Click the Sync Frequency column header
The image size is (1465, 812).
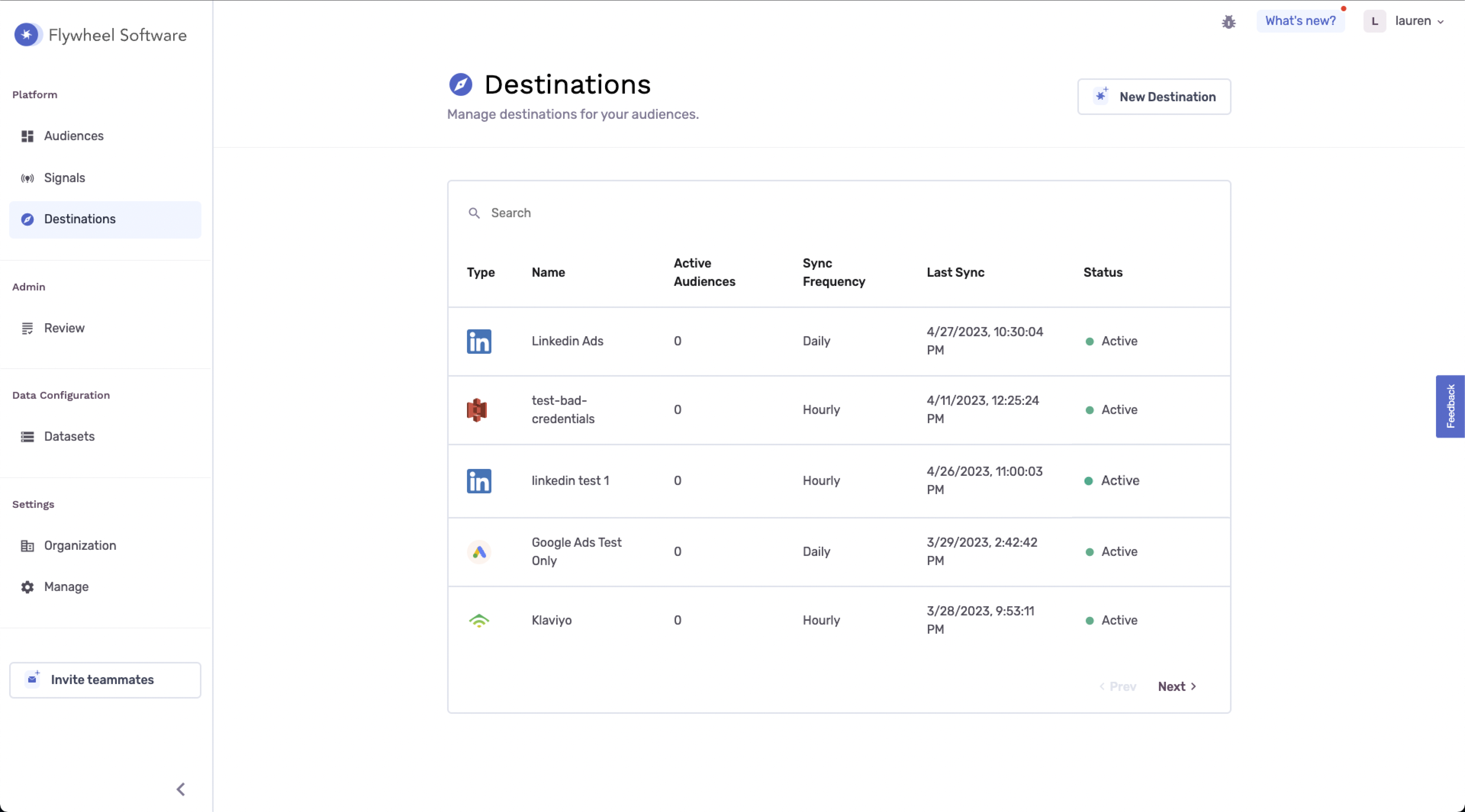tap(834, 272)
